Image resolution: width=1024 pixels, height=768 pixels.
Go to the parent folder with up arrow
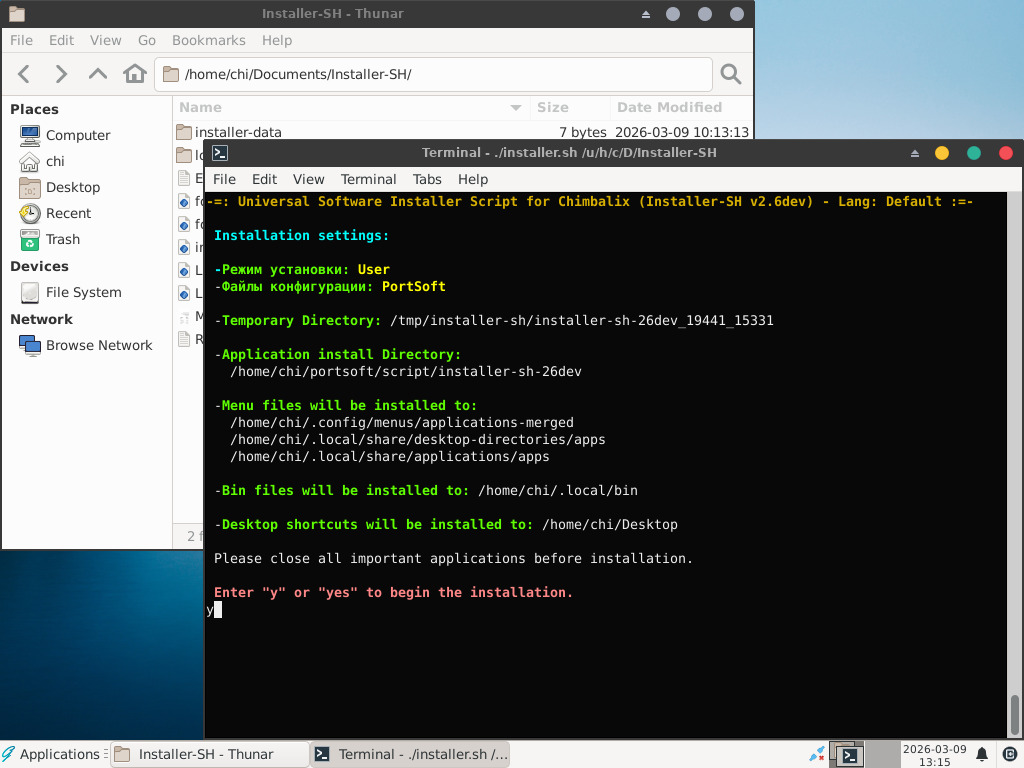tap(98, 74)
